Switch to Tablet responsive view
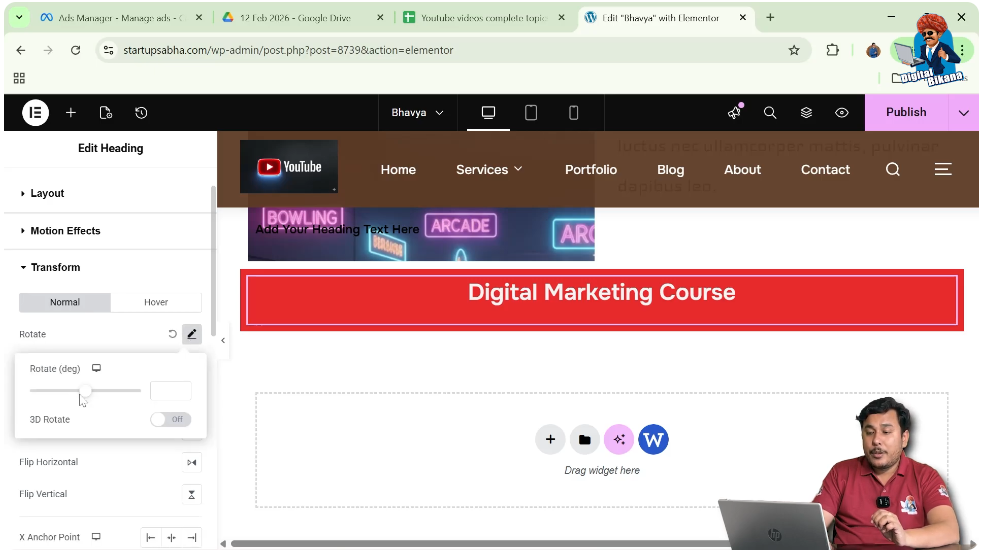The height and width of the screenshot is (554, 982). click(531, 113)
